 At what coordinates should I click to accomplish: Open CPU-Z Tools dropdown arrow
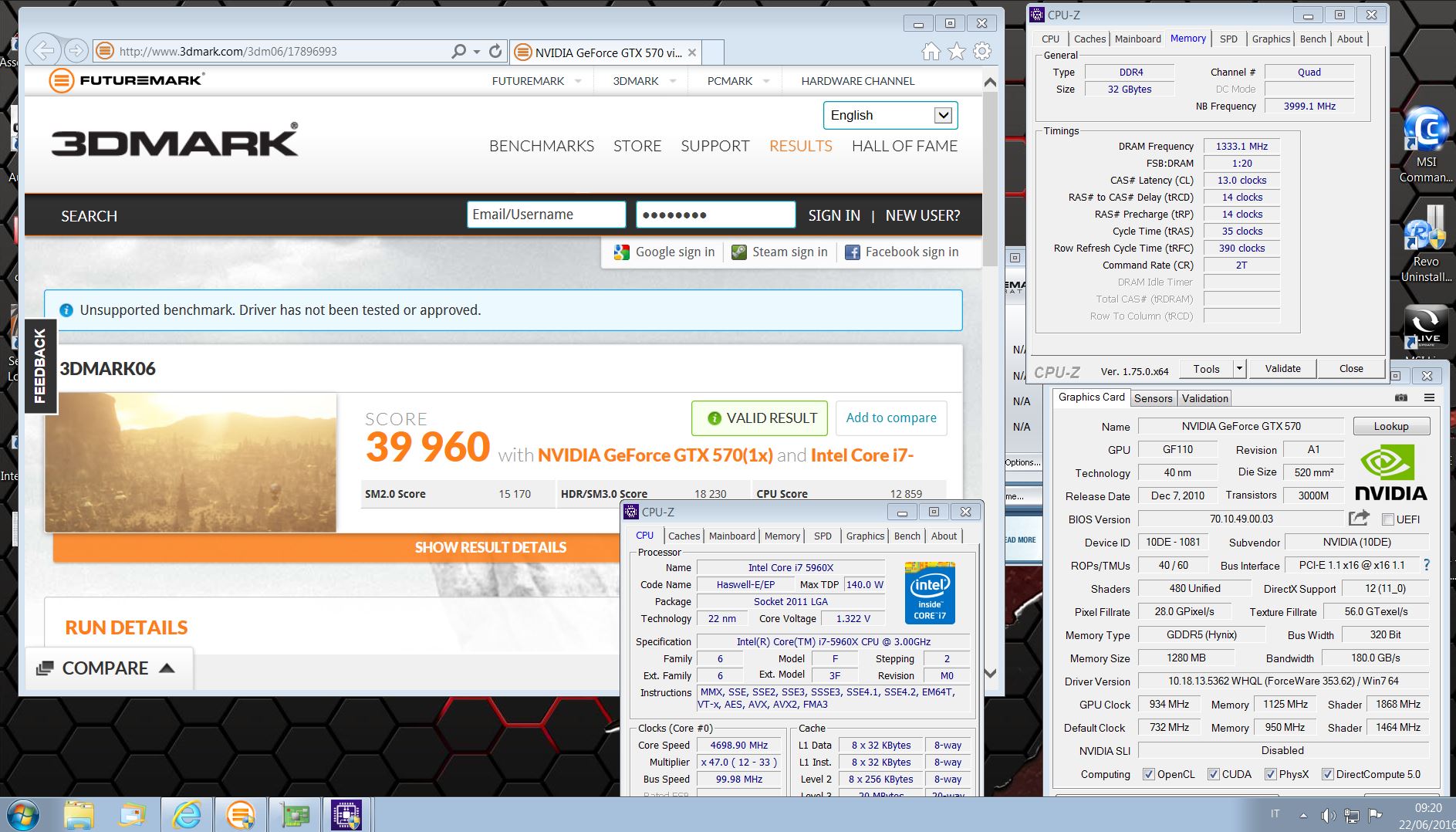[1239, 369]
